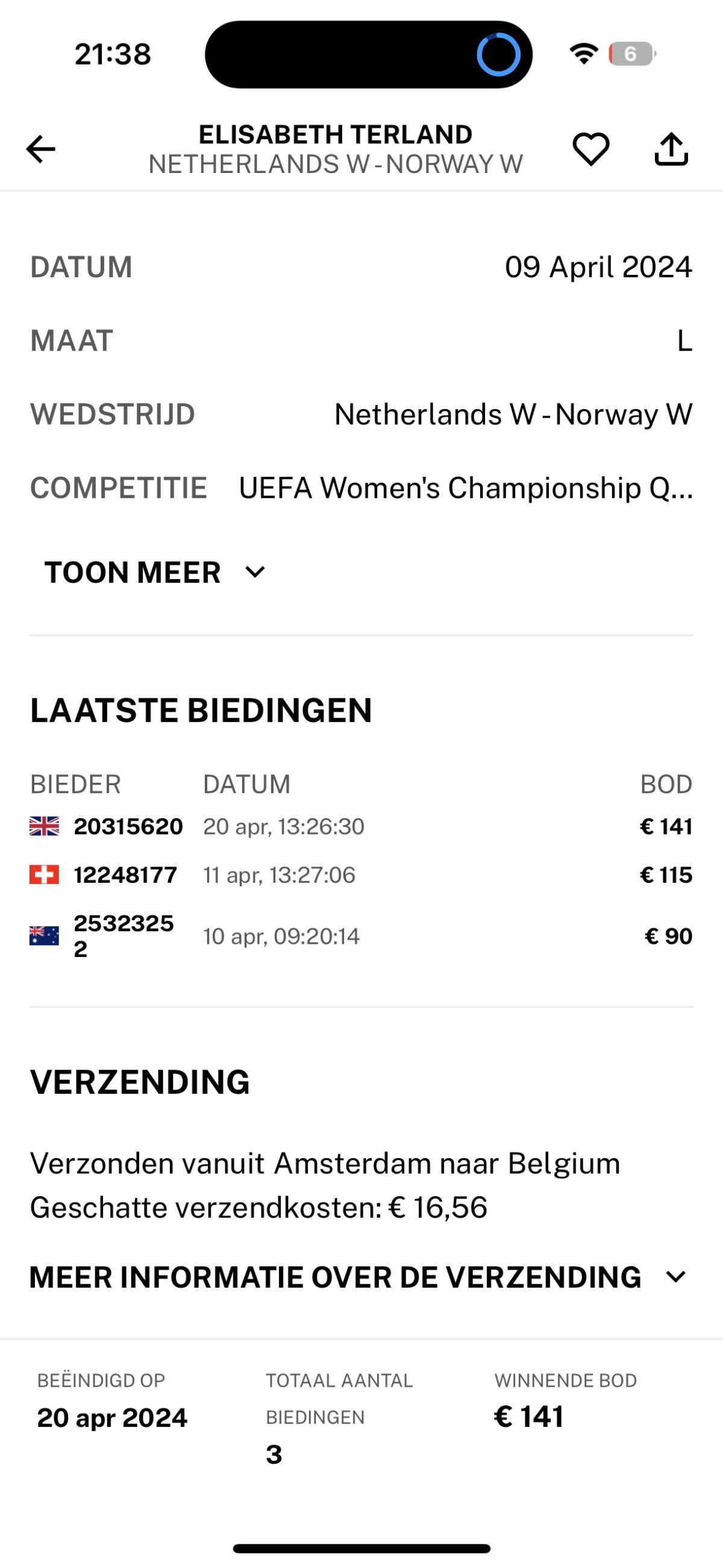Screen dimensions: 723x1568
Task: Tap the back arrow icon
Action: tap(41, 149)
